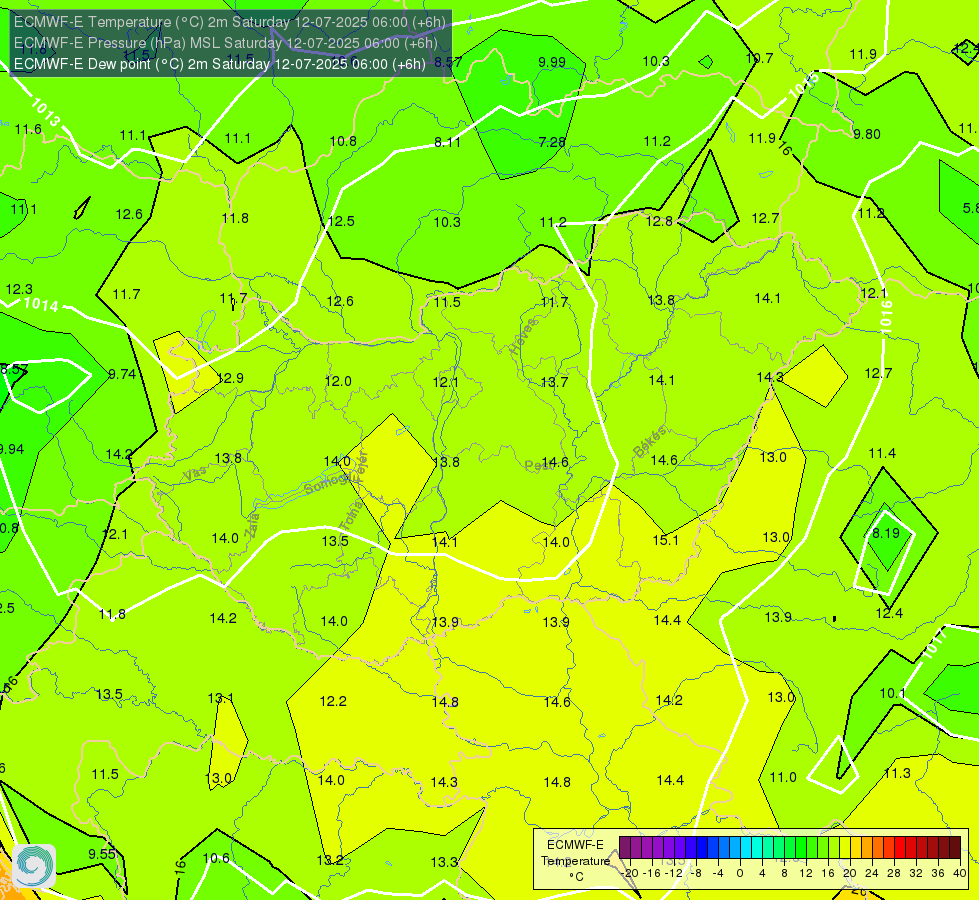Click the Vas county label
Viewport: 979px width, 900px height.
(x=195, y=475)
